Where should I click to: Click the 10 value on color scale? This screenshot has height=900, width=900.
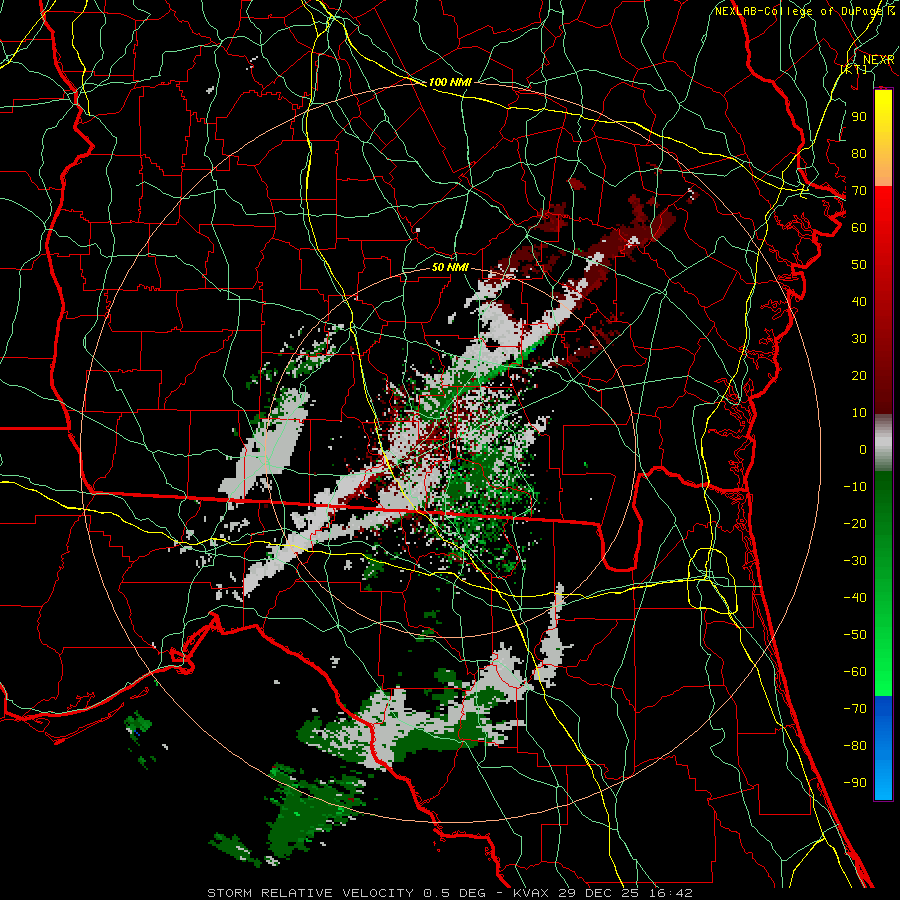pos(859,413)
